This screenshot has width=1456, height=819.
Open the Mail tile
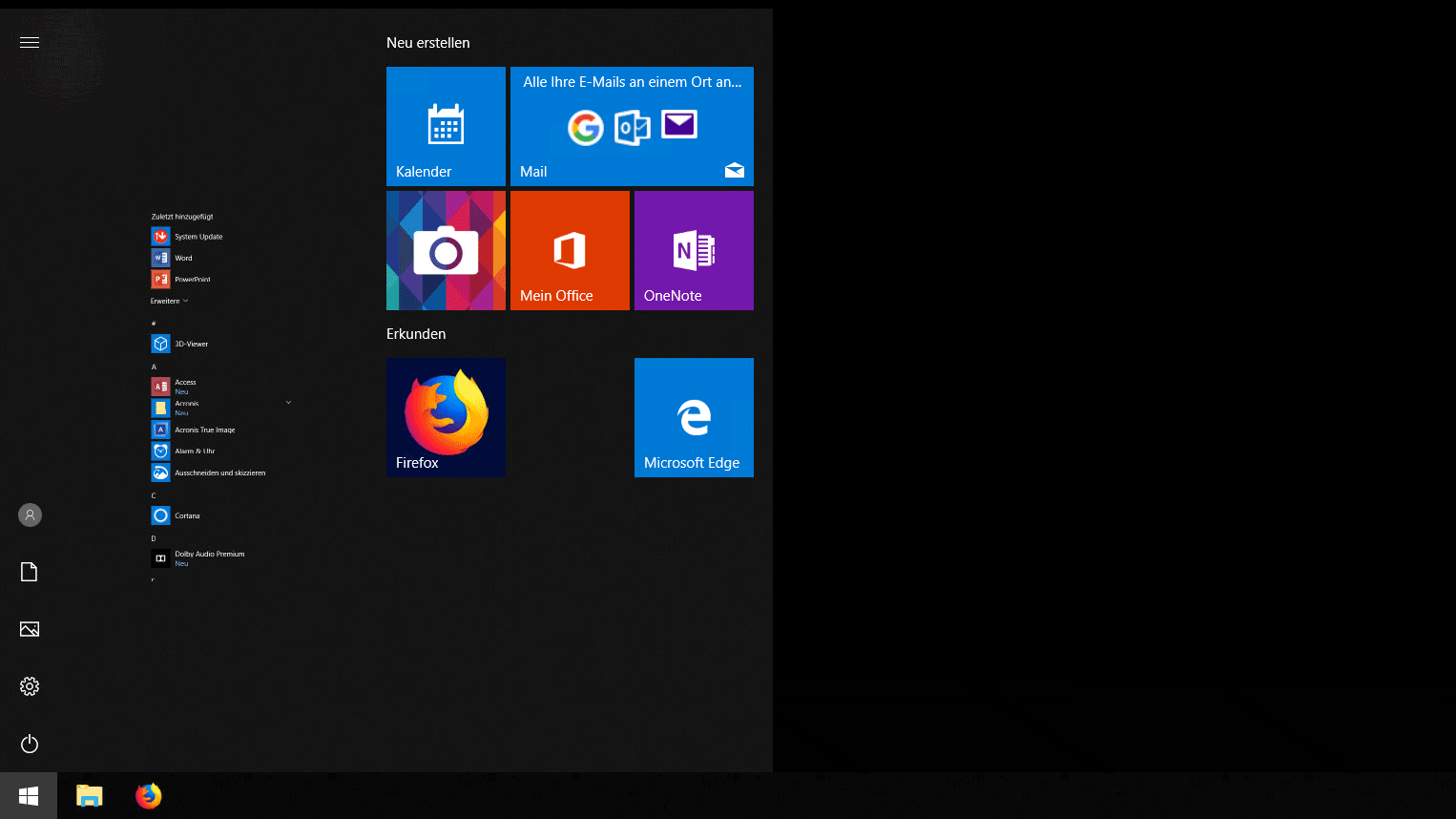[632, 126]
